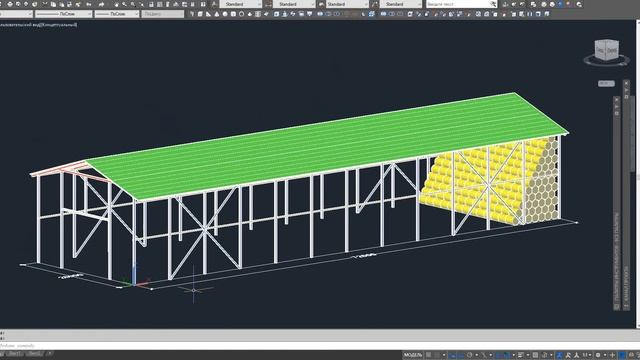
Task: Click the МОДЕЛЬ button in the status bar
Action: 413,355
